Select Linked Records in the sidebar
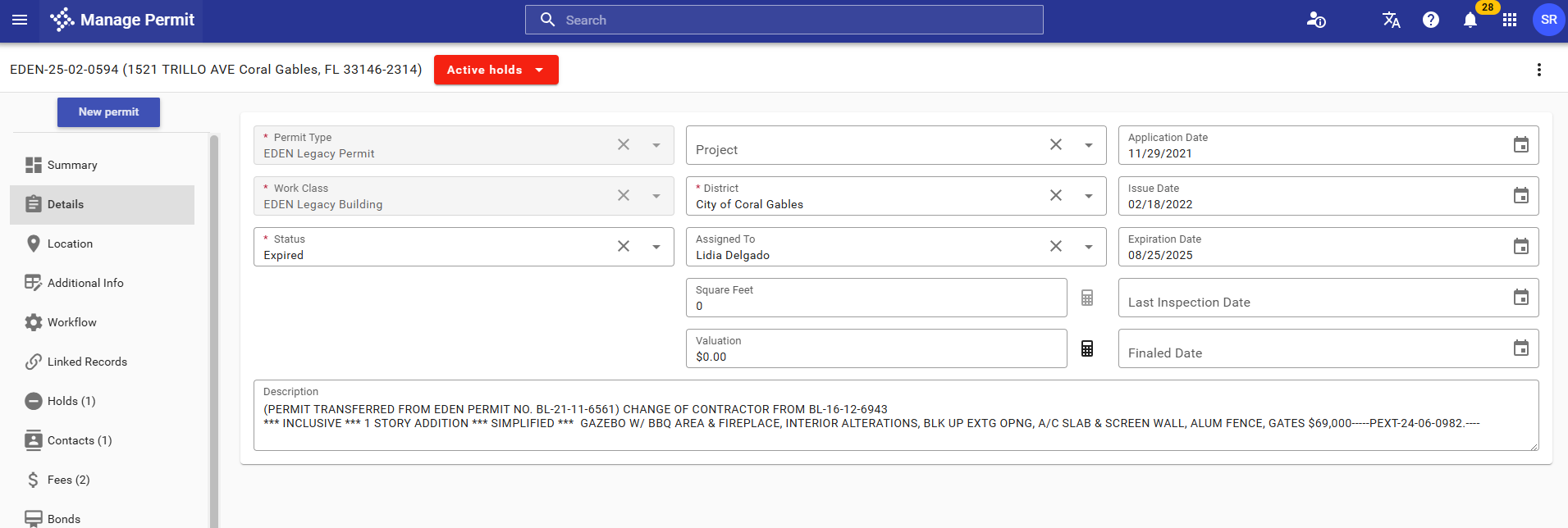Image resolution: width=1568 pixels, height=528 pixels. 87,362
